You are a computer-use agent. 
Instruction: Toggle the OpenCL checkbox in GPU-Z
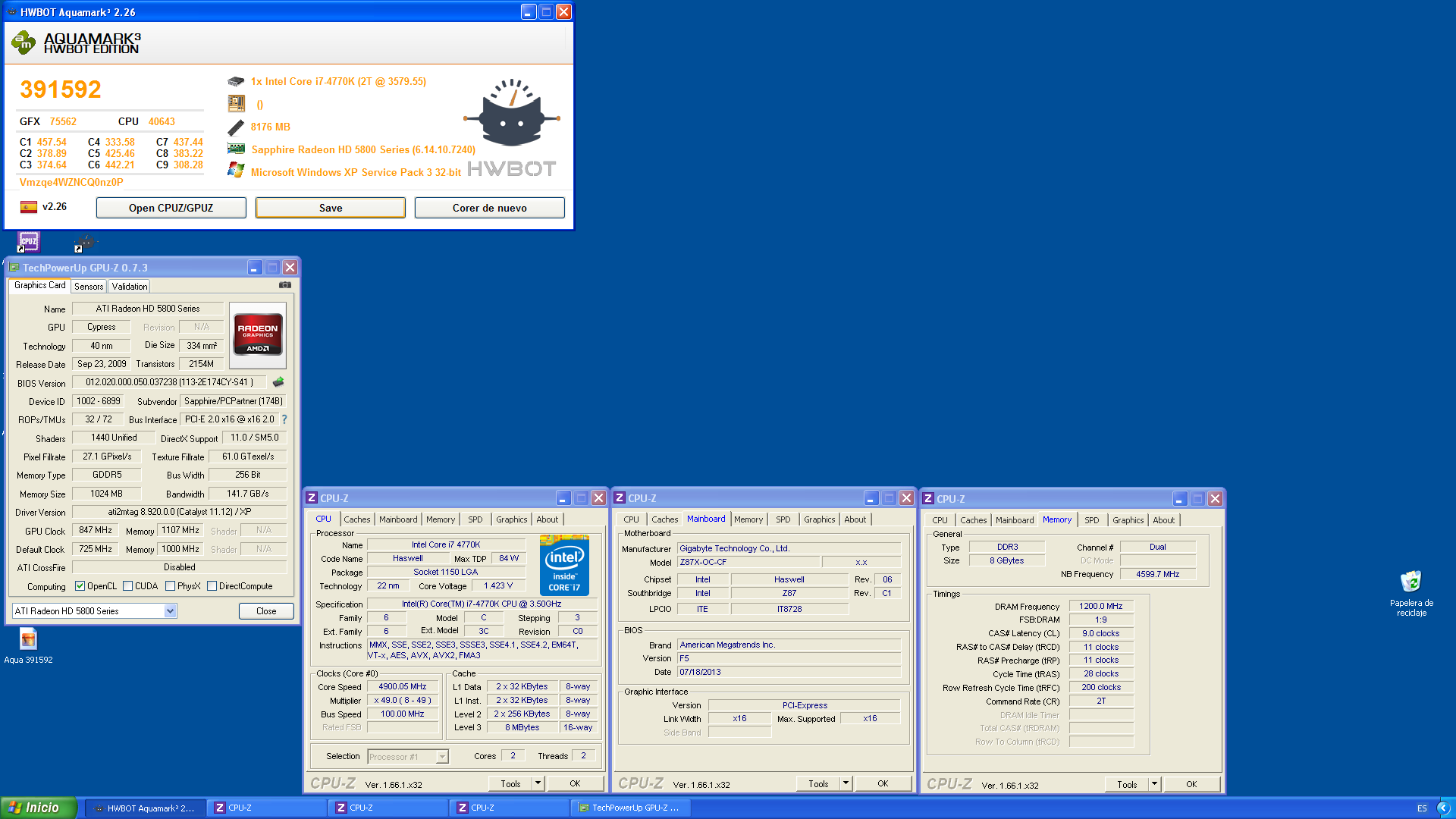[x=80, y=586]
